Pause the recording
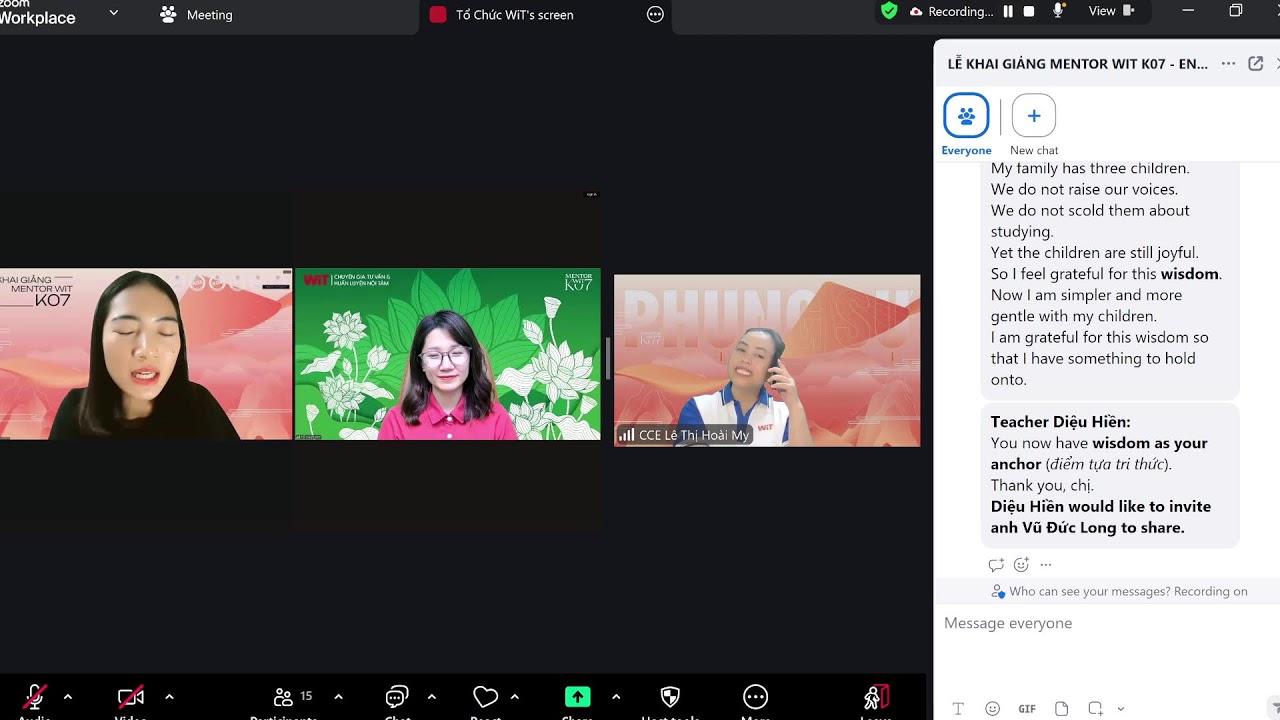 (1008, 11)
